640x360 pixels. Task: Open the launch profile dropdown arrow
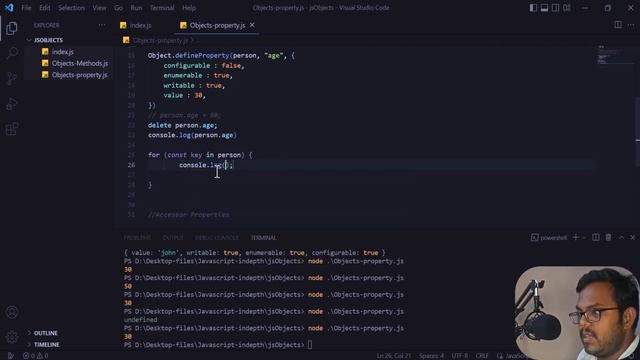584,238
